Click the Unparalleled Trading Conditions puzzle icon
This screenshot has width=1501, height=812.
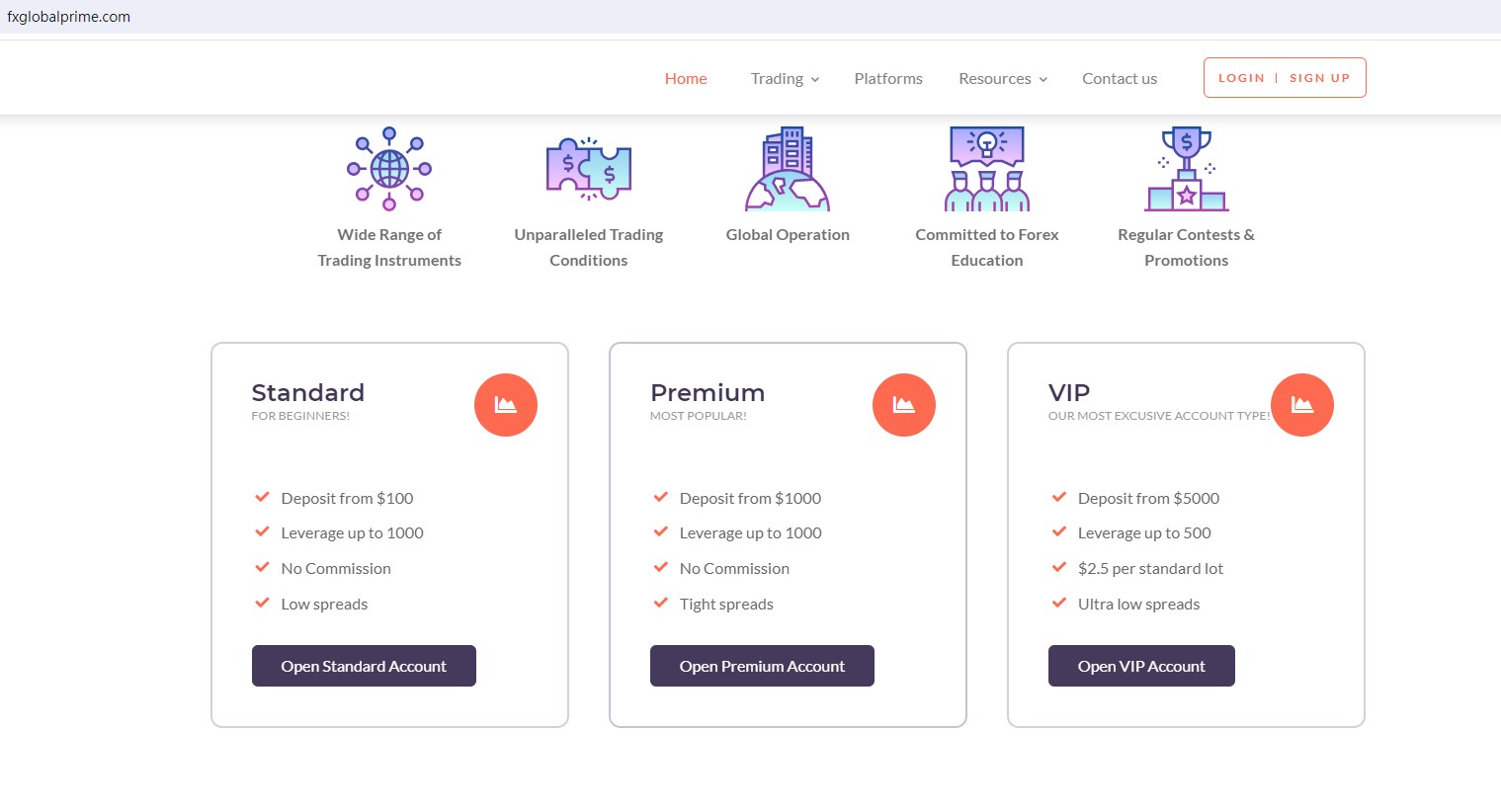589,169
